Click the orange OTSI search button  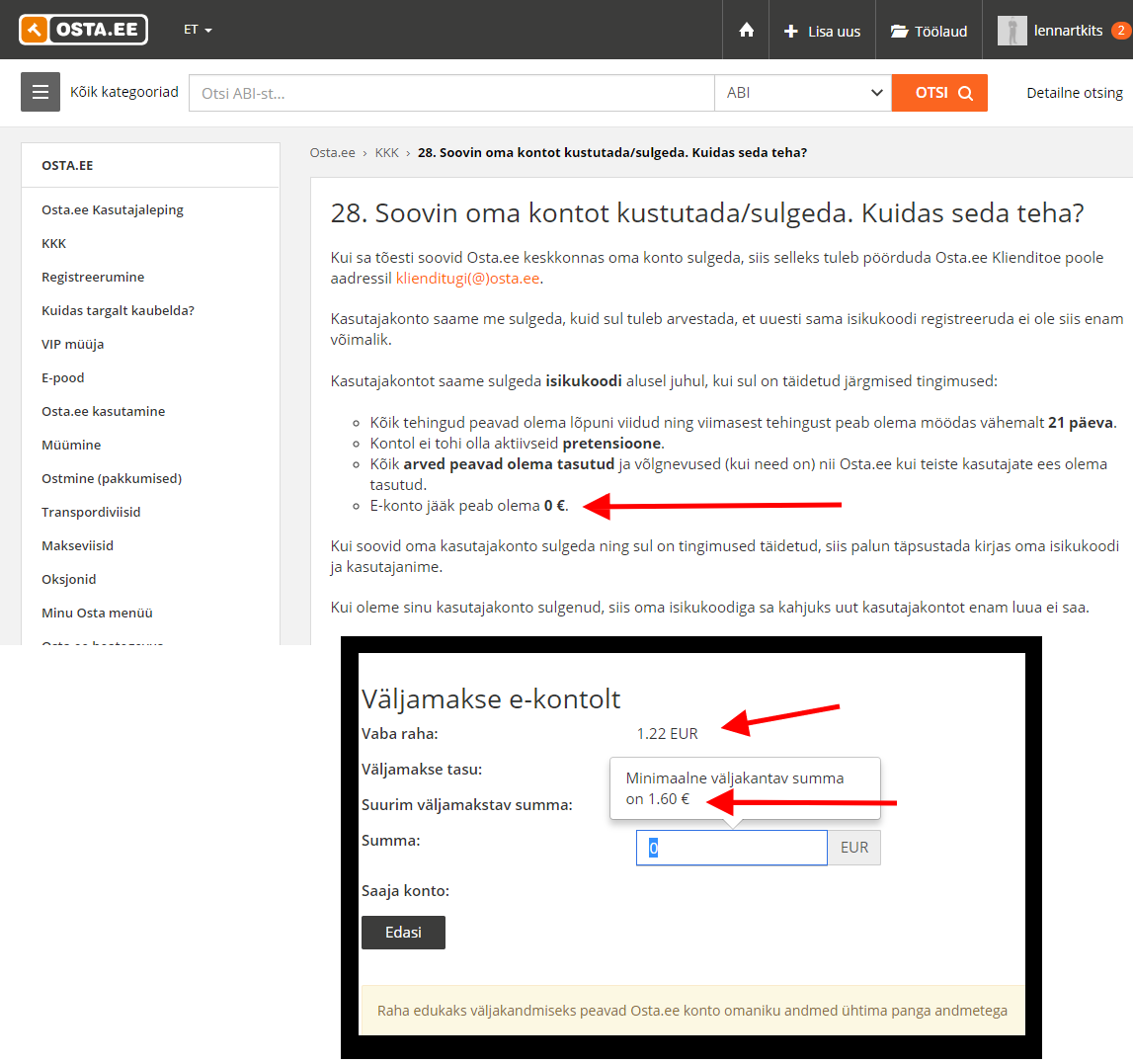939,93
